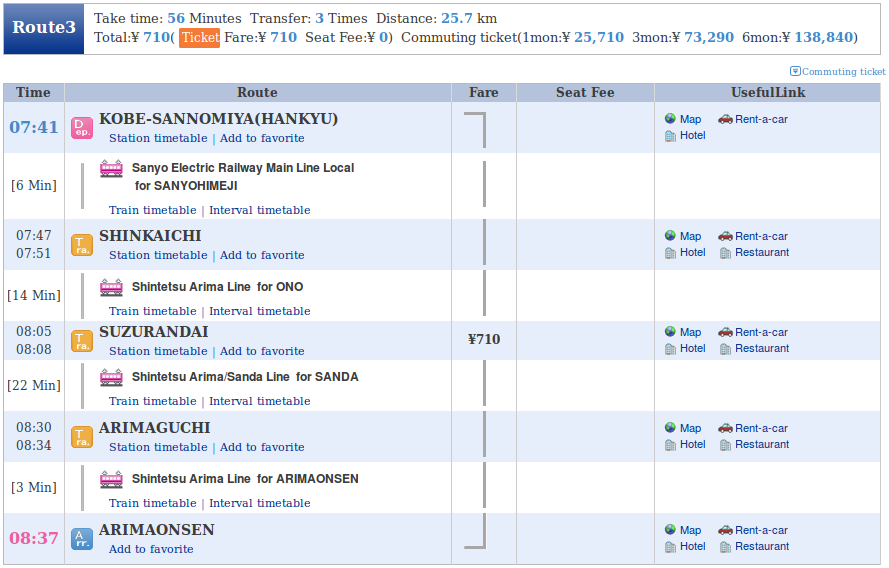Image resolution: width=889 pixels, height=568 pixels.
Task: Click the orange Tra. icon at Arimaguchi
Action: pos(82,437)
